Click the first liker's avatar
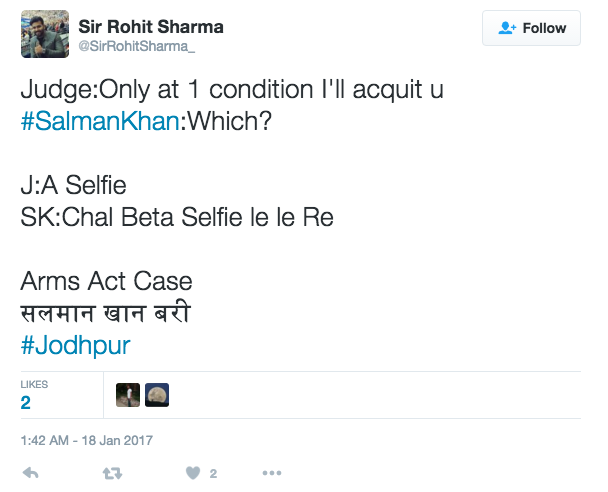Image resolution: width=608 pixels, height=492 pixels. pyautogui.click(x=128, y=395)
